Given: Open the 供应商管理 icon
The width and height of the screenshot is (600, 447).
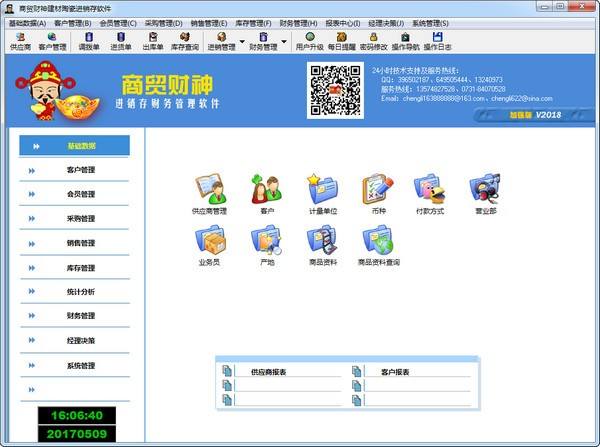Looking at the screenshot, I should point(209,188).
